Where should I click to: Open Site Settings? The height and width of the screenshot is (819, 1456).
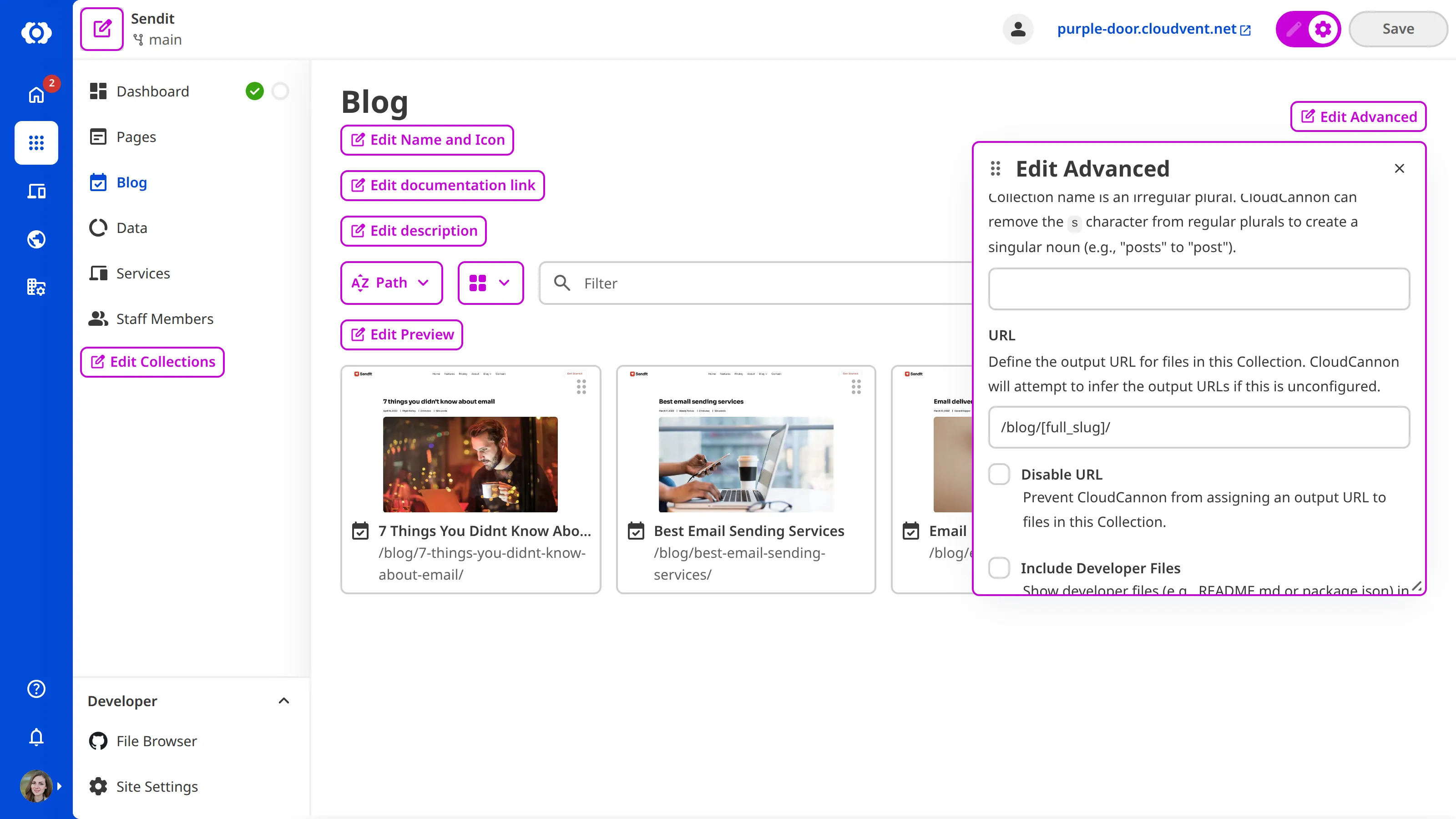pos(157,786)
